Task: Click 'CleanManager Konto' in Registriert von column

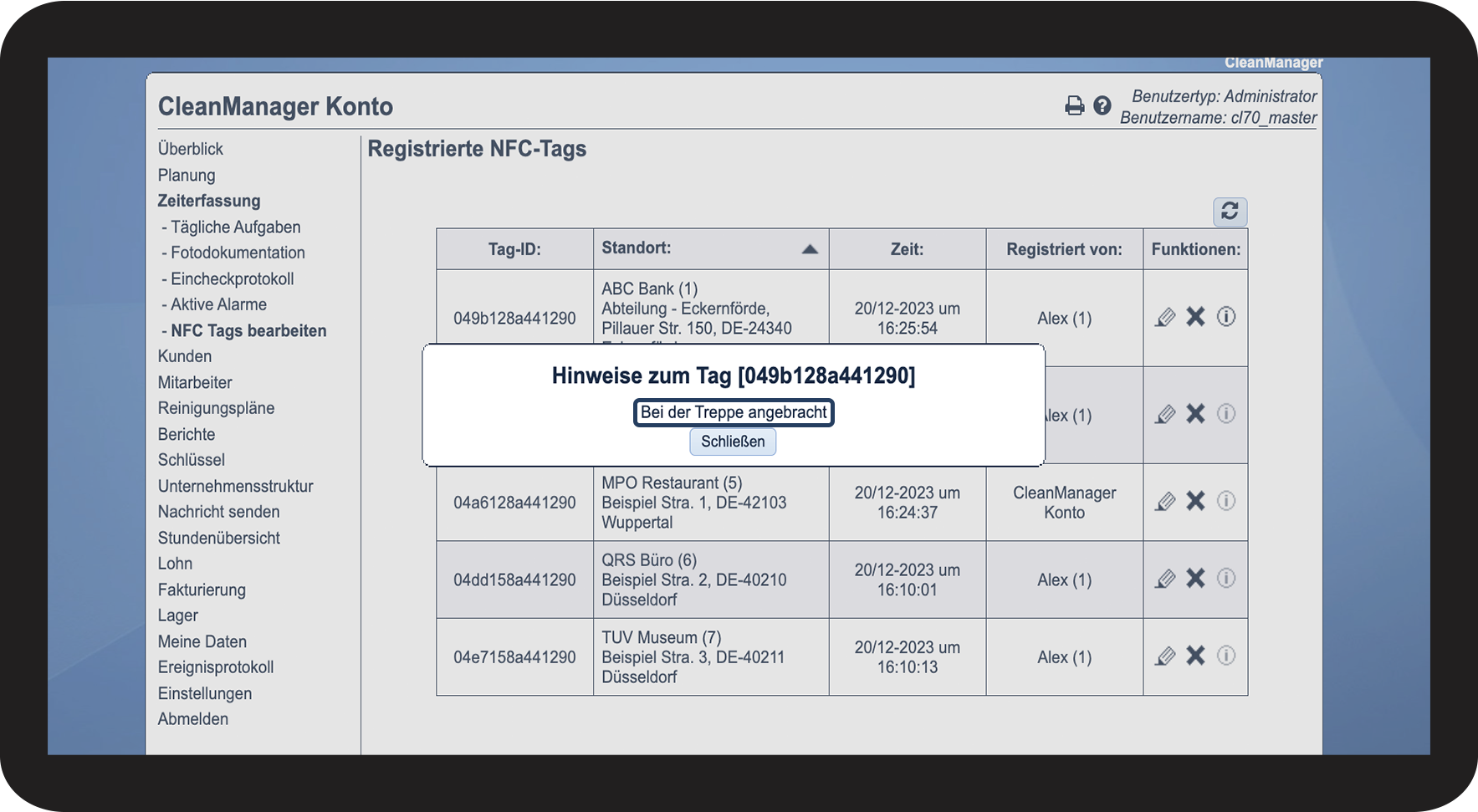Action: pyautogui.click(x=1065, y=503)
